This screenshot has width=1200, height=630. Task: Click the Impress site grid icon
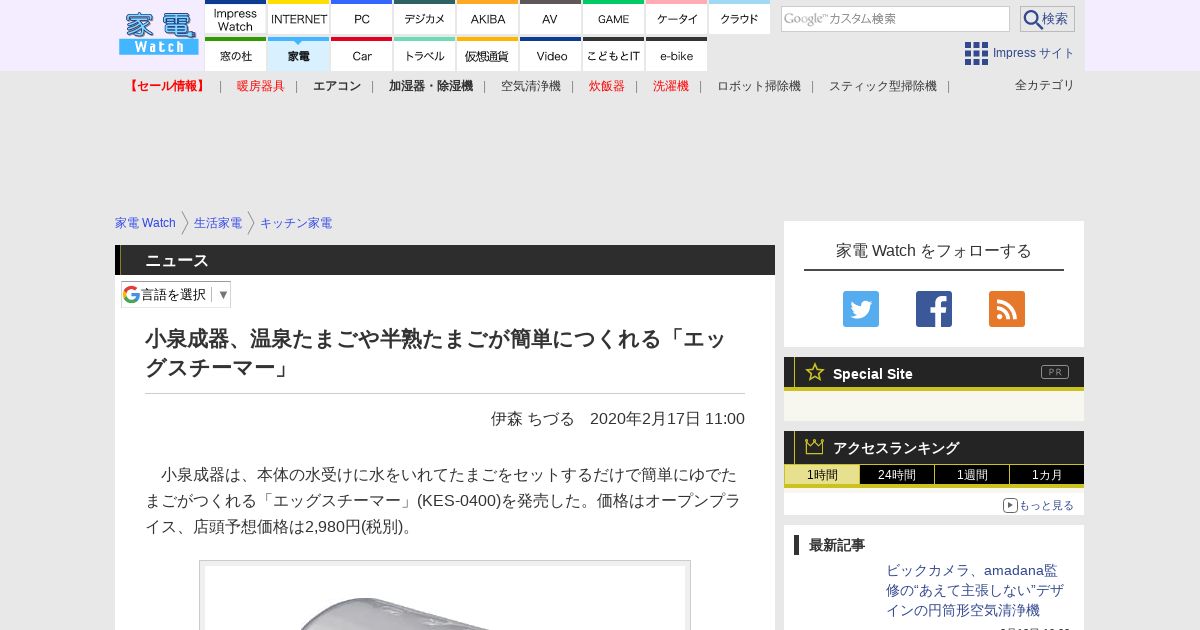pyautogui.click(x=976, y=53)
